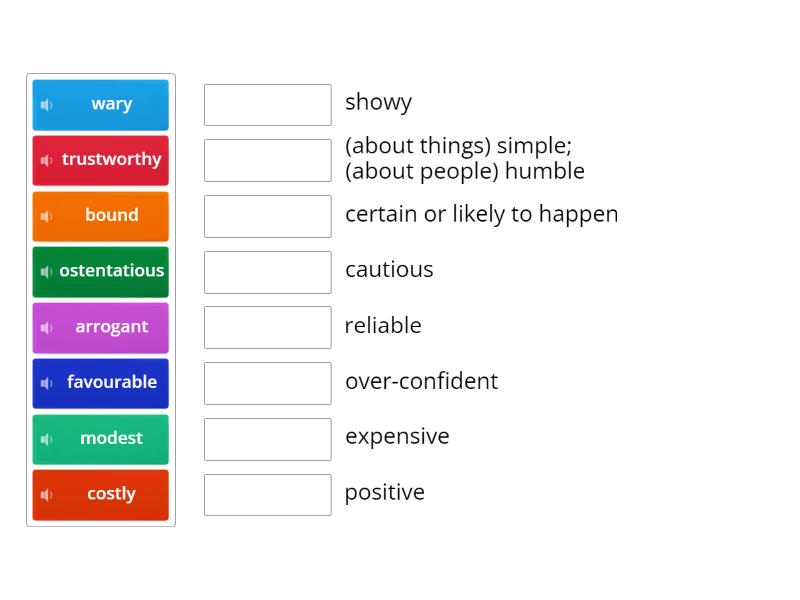Select answer box for simple; humble definition
The width and height of the screenshot is (800, 600).
(x=267, y=160)
